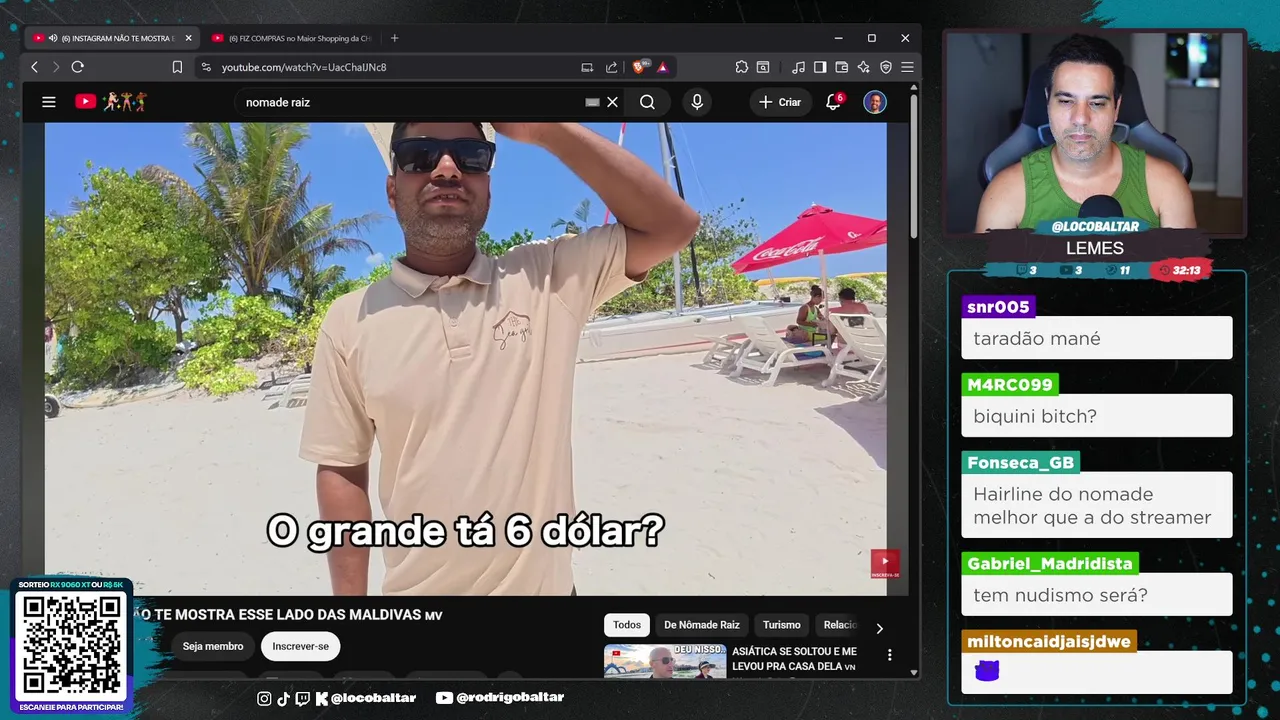Click the sorteio QR code overlay

(72, 645)
